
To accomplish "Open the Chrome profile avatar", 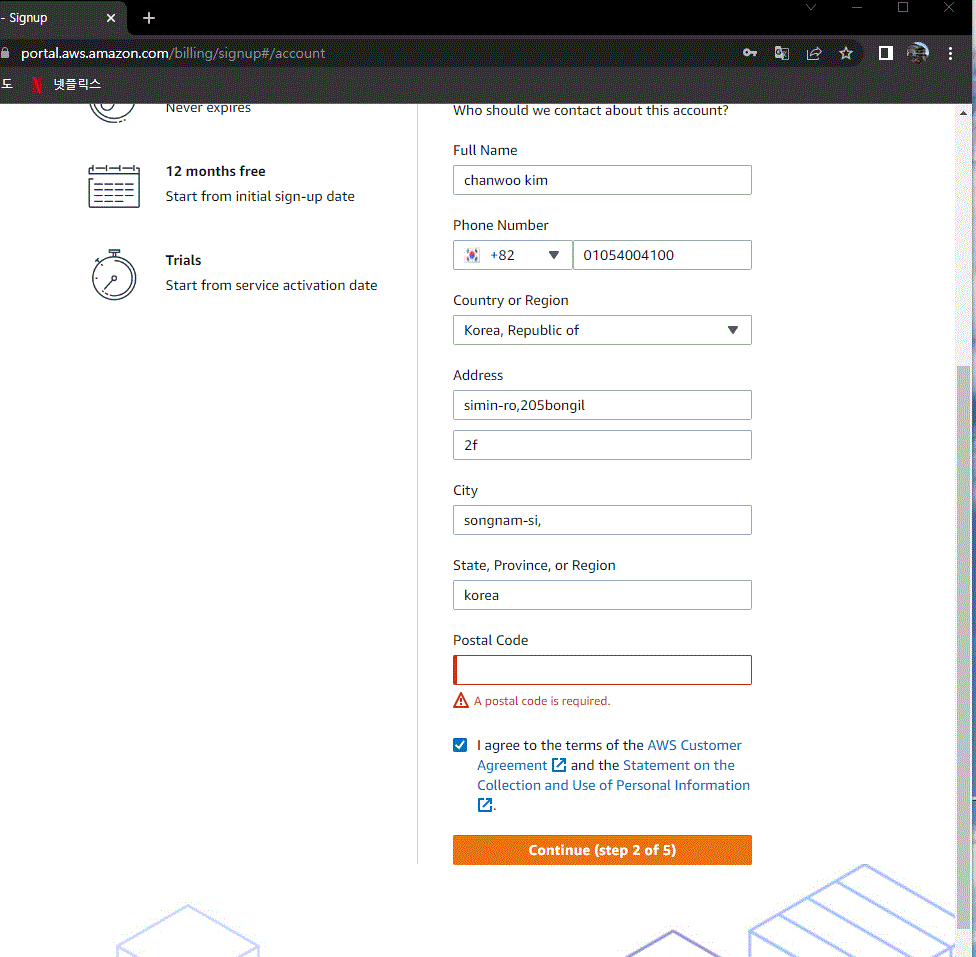I will coord(917,53).
